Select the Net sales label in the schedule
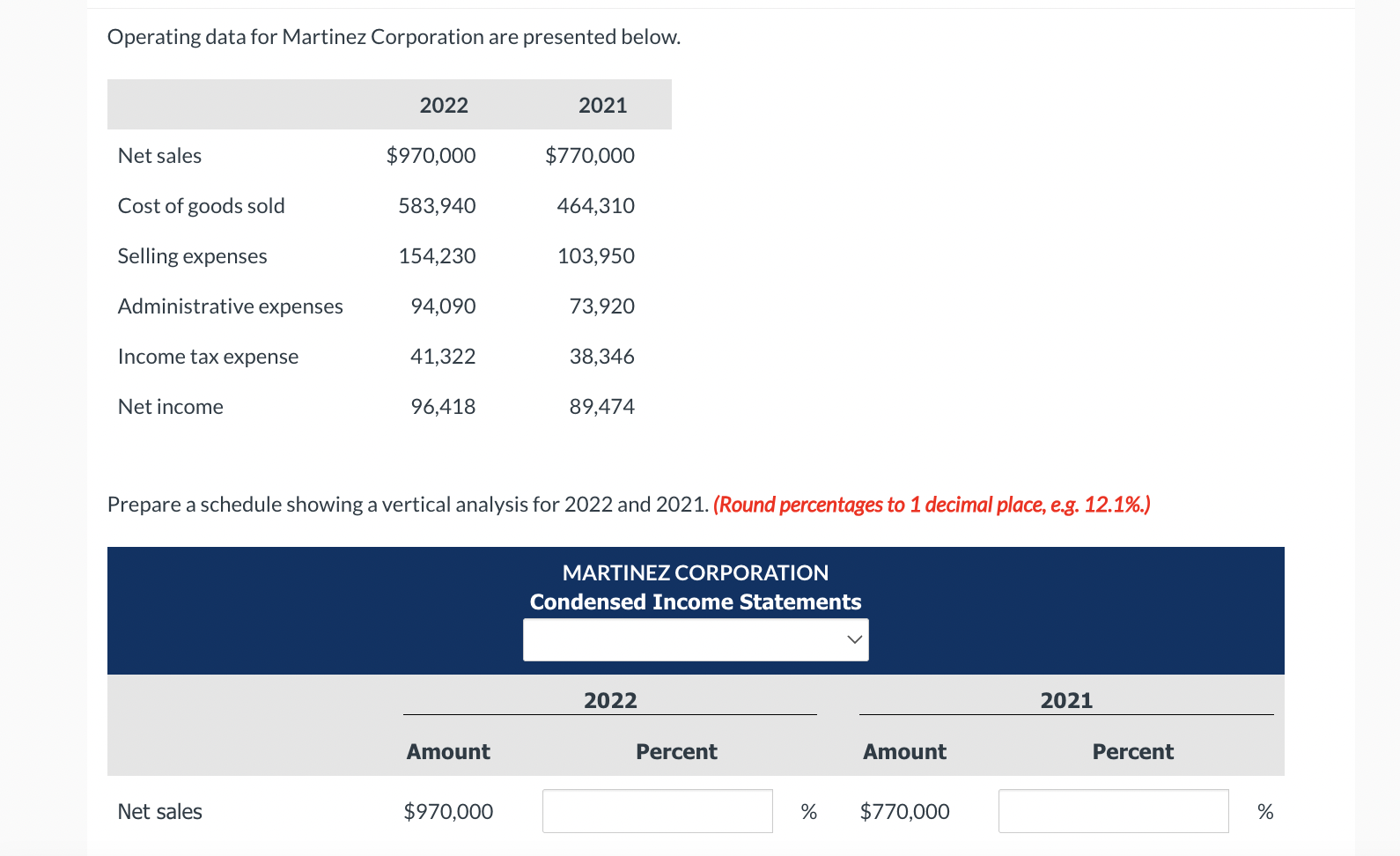 160,811
